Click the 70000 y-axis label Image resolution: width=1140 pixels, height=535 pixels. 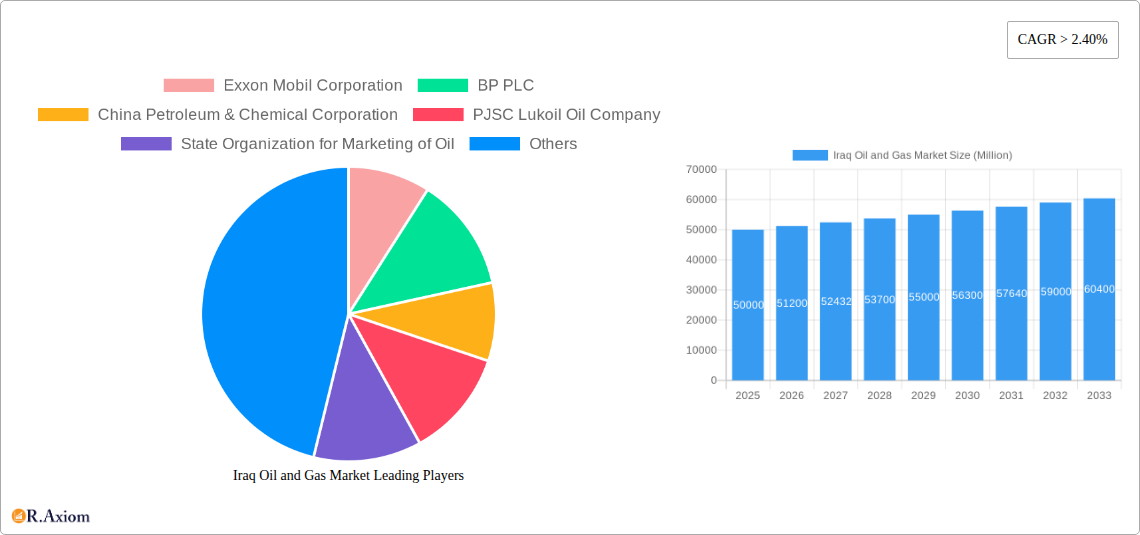(702, 169)
